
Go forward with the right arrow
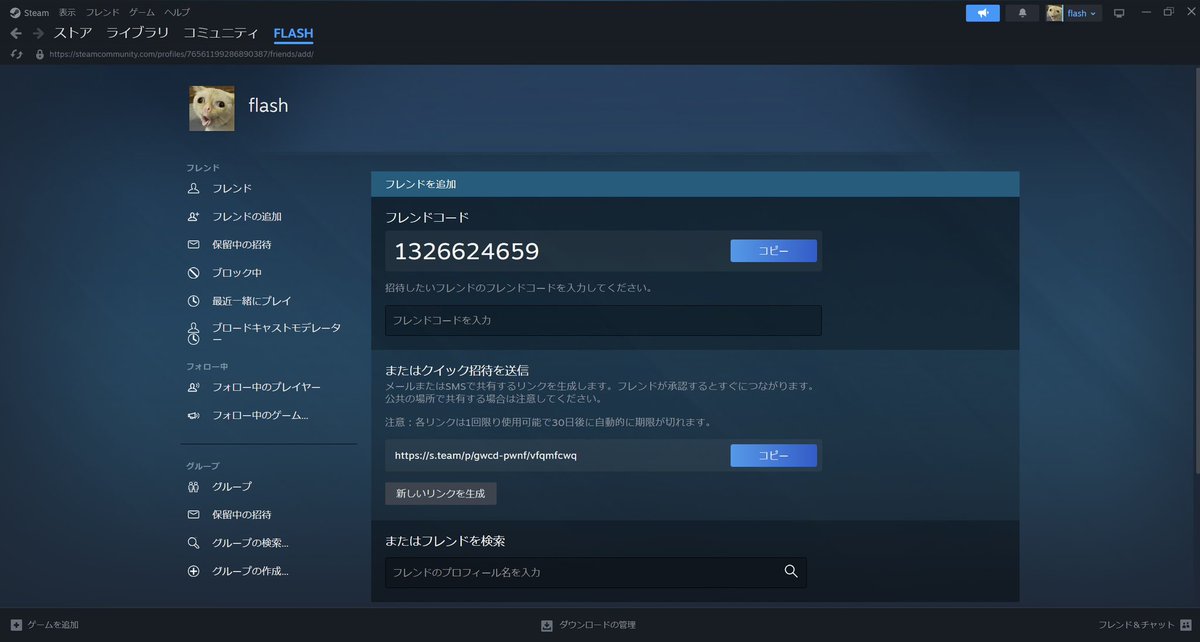pos(38,33)
